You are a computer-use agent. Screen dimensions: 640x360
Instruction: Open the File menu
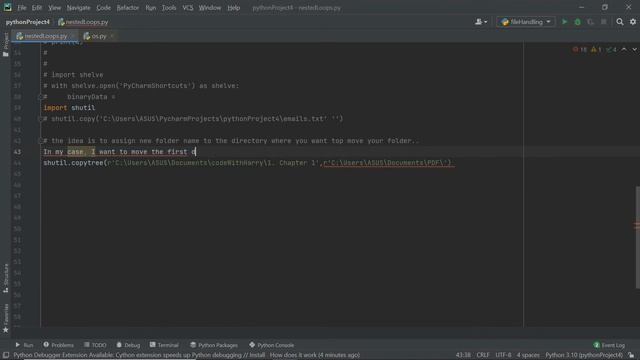point(22,8)
